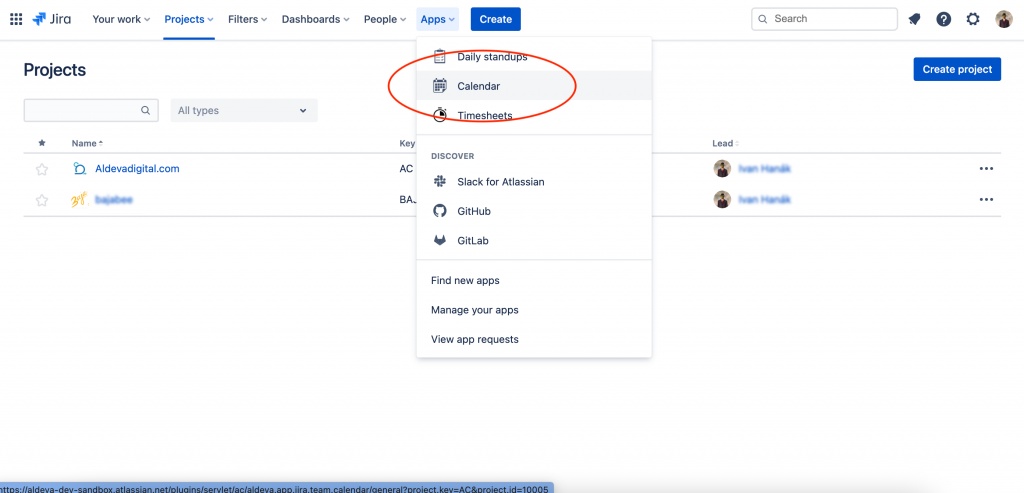Click the bajabee project icon
This screenshot has height=493, width=1024.
pos(80,200)
